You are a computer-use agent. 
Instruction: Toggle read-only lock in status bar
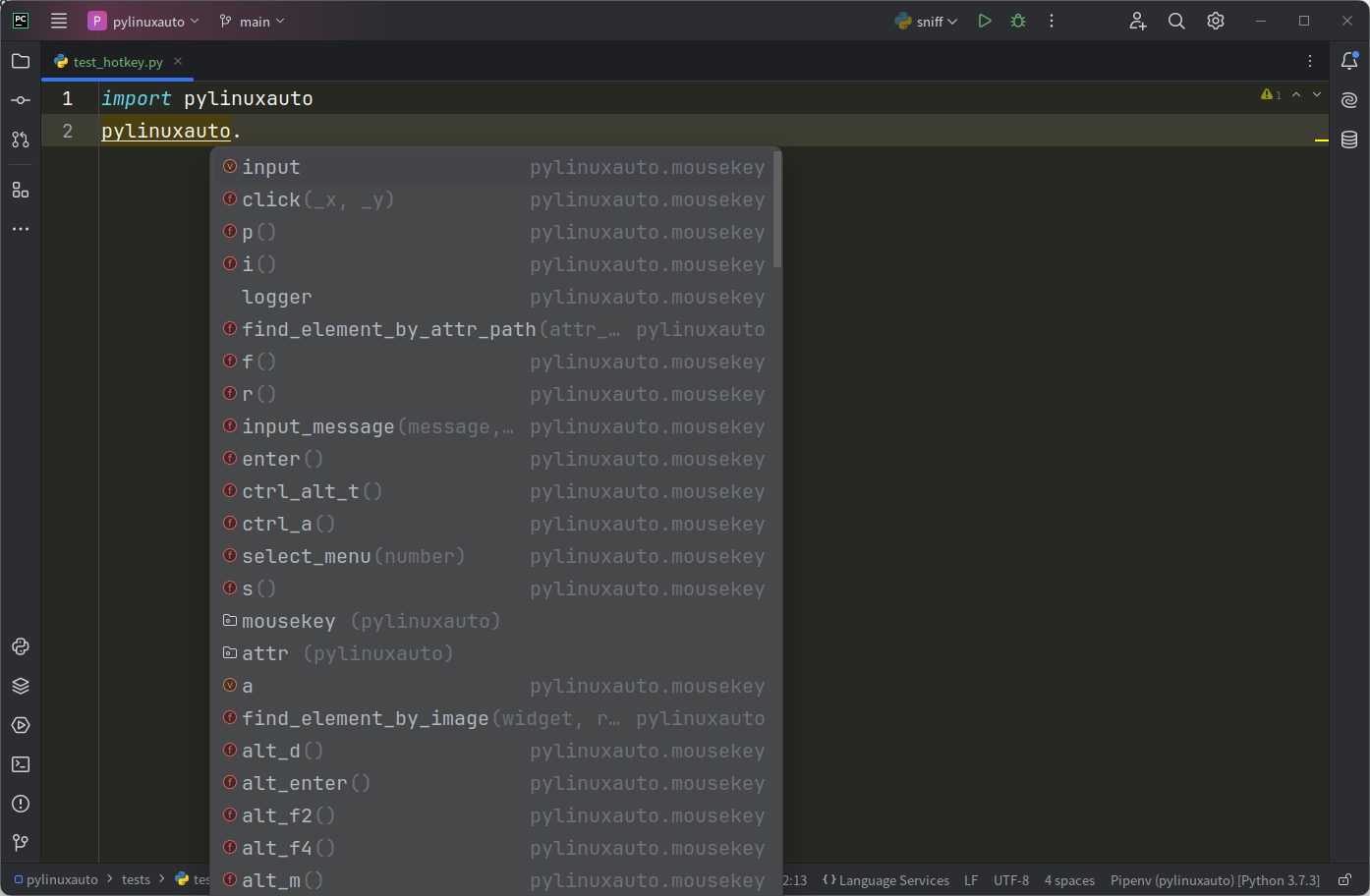[1344, 880]
